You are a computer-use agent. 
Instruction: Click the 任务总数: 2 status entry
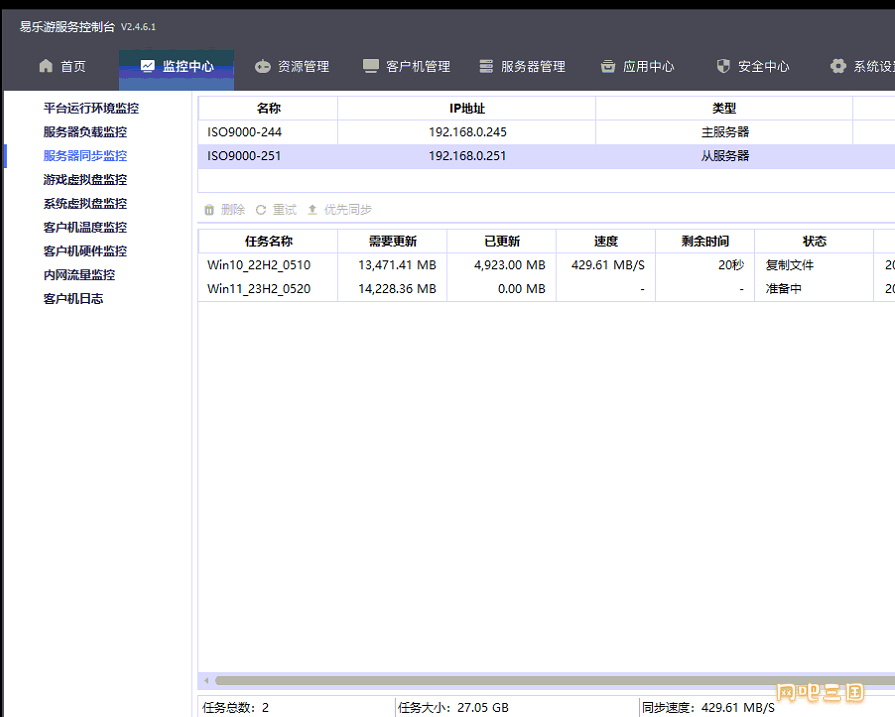[x=236, y=708]
